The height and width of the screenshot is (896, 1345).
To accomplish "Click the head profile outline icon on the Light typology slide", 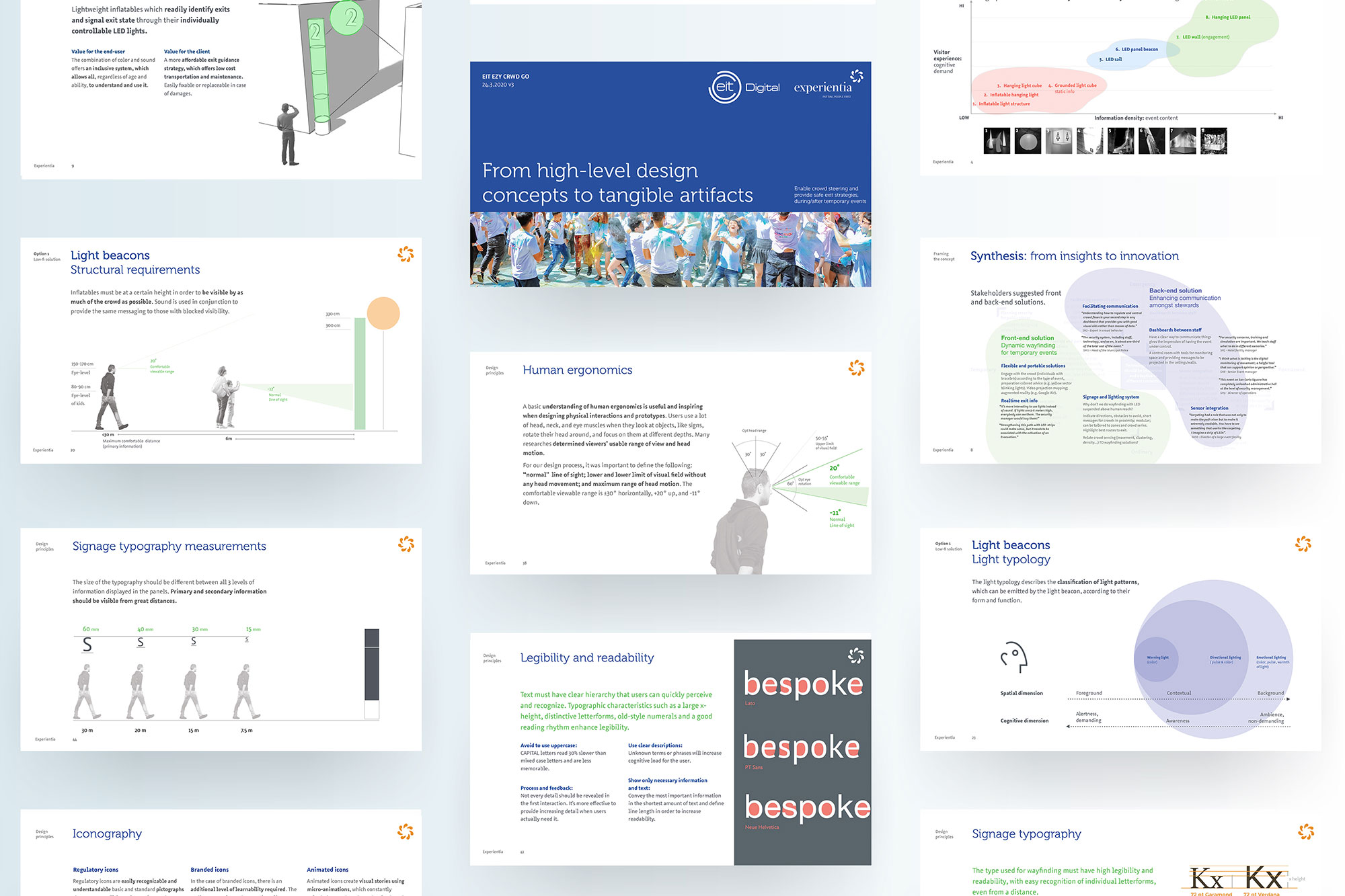I will [1014, 657].
